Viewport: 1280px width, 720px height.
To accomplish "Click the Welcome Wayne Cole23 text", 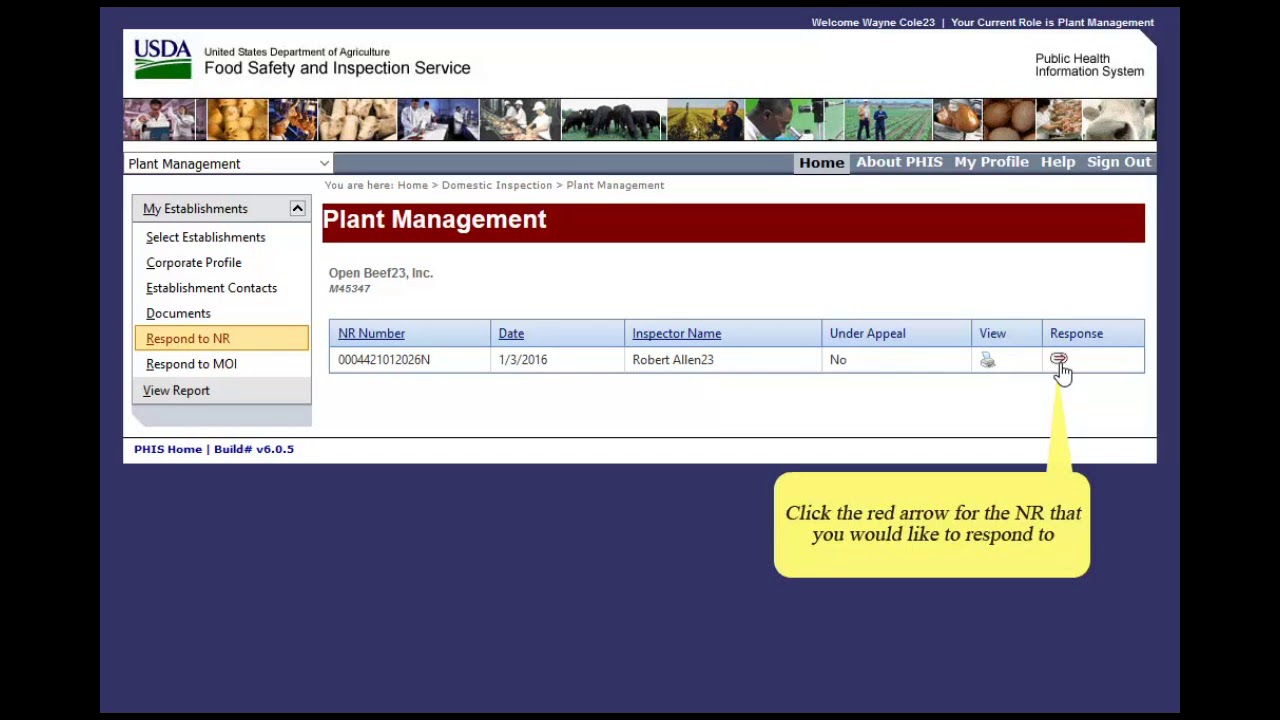I will pyautogui.click(x=873, y=22).
